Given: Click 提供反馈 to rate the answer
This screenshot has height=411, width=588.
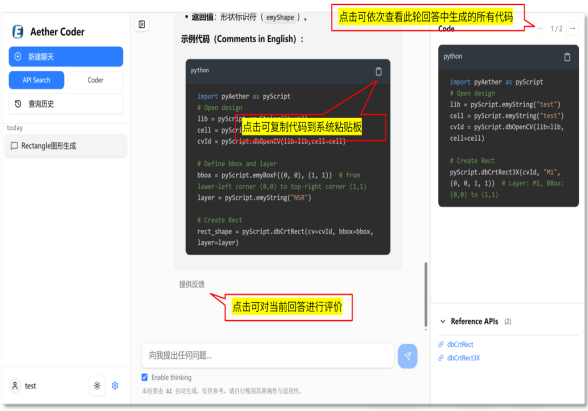Looking at the screenshot, I should pos(192,284).
